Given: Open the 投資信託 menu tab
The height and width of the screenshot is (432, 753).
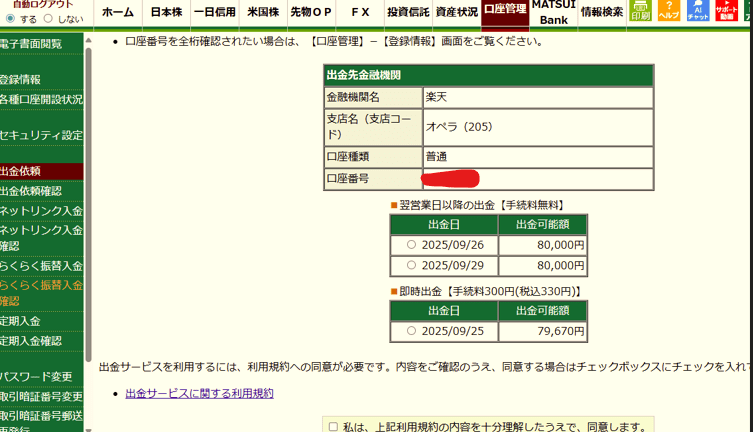Looking at the screenshot, I should pos(409,12).
